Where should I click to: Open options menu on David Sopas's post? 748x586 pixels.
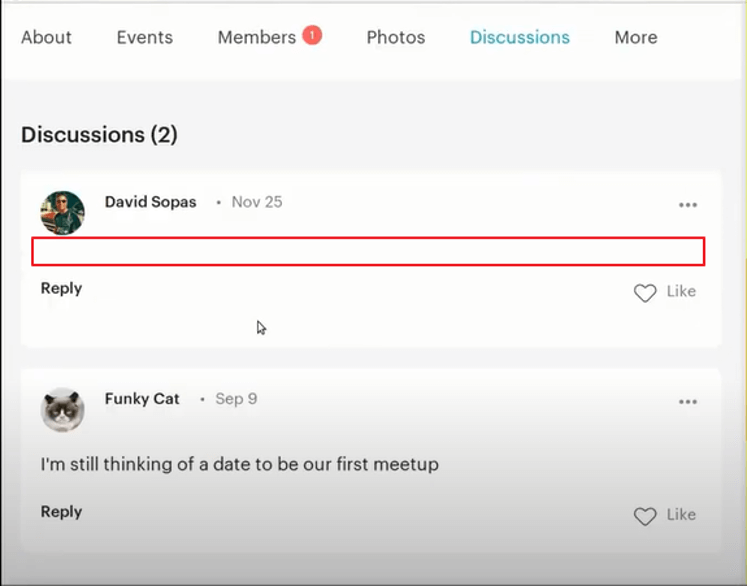[x=687, y=205]
